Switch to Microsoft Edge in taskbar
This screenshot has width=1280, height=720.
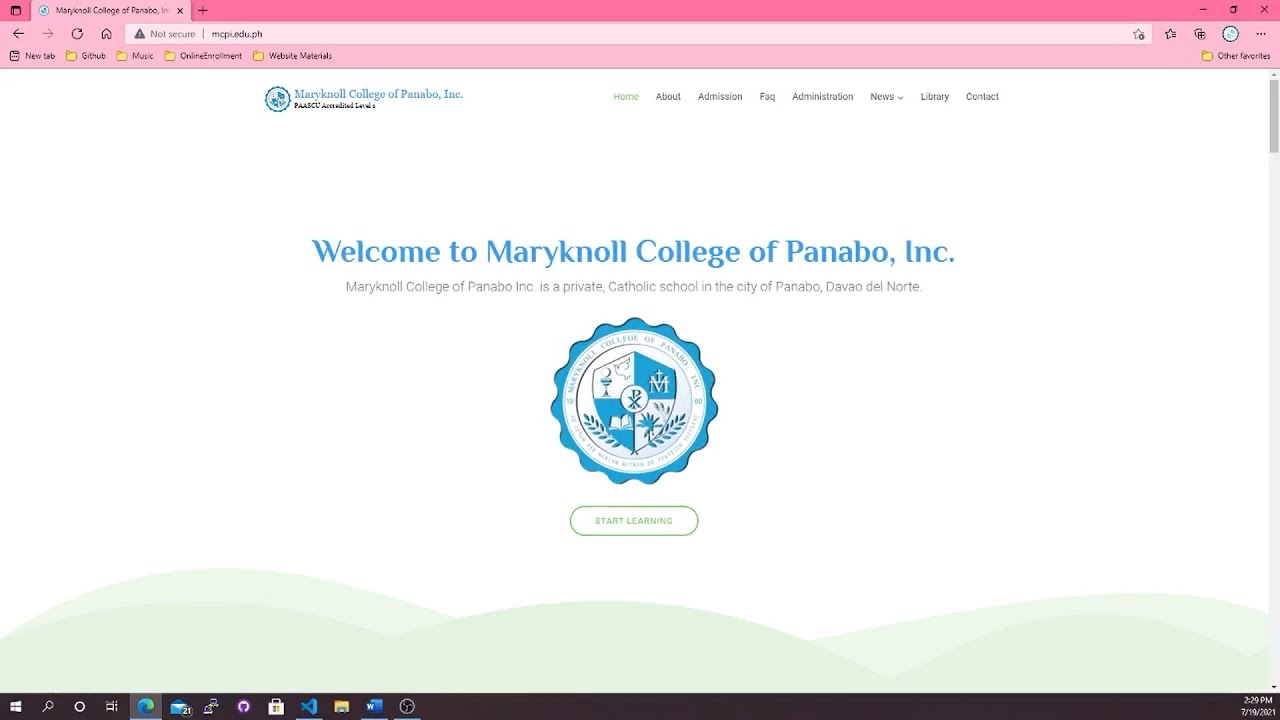click(146, 706)
